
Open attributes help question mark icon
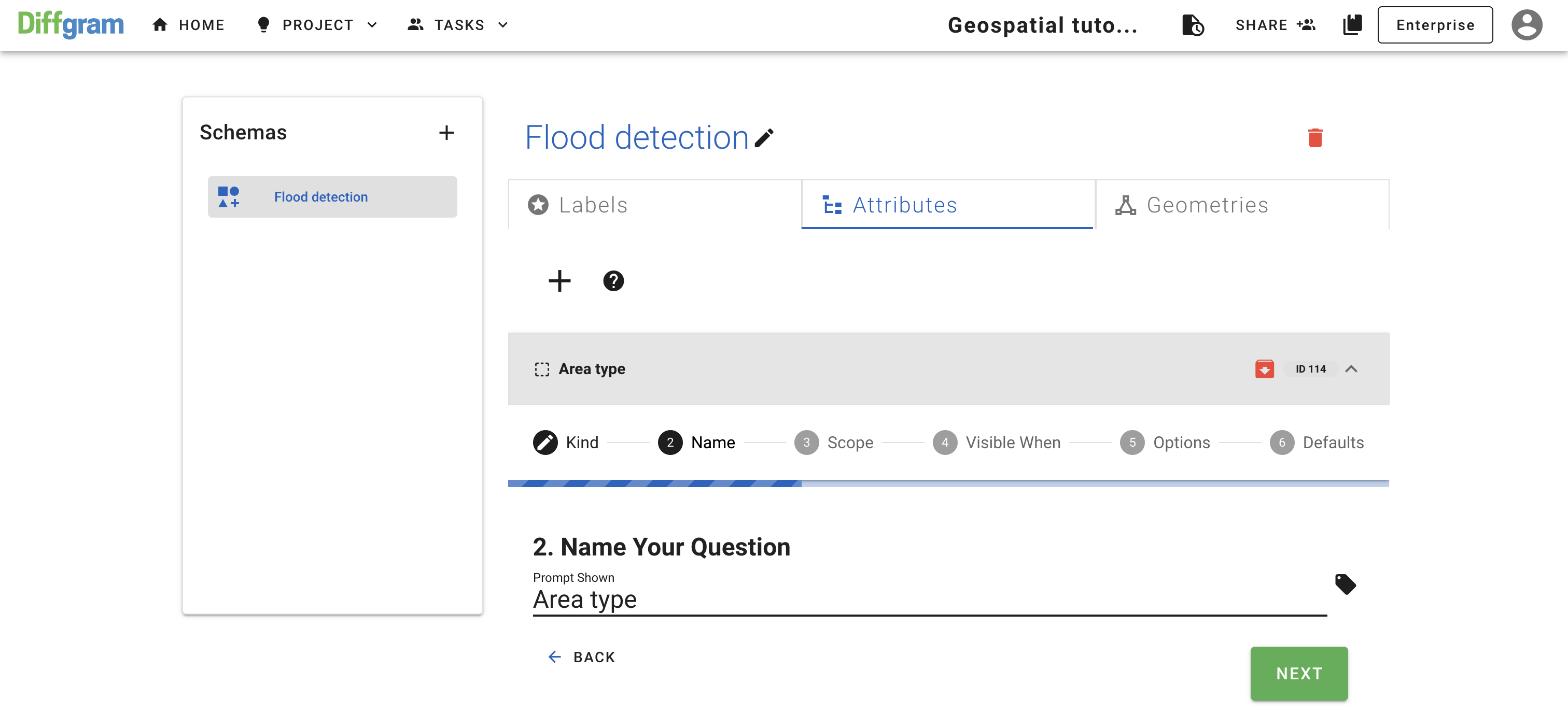[x=613, y=280]
